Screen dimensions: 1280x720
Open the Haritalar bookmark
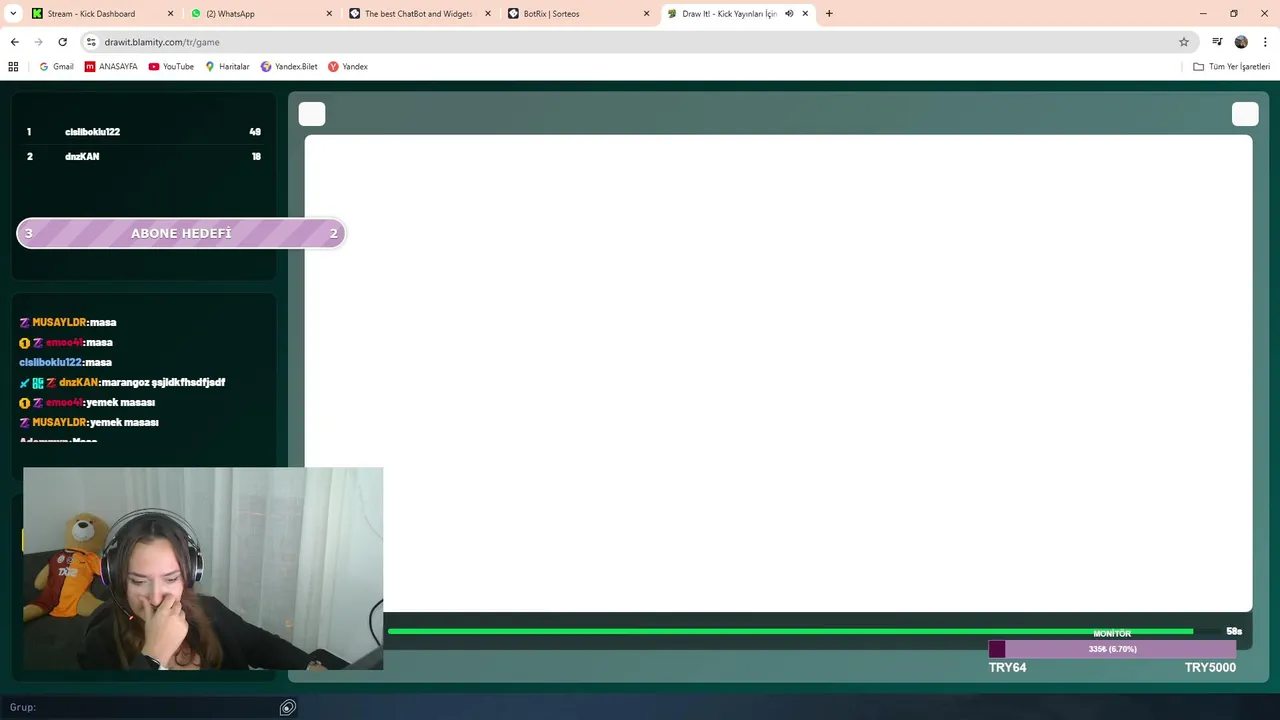[227, 67]
